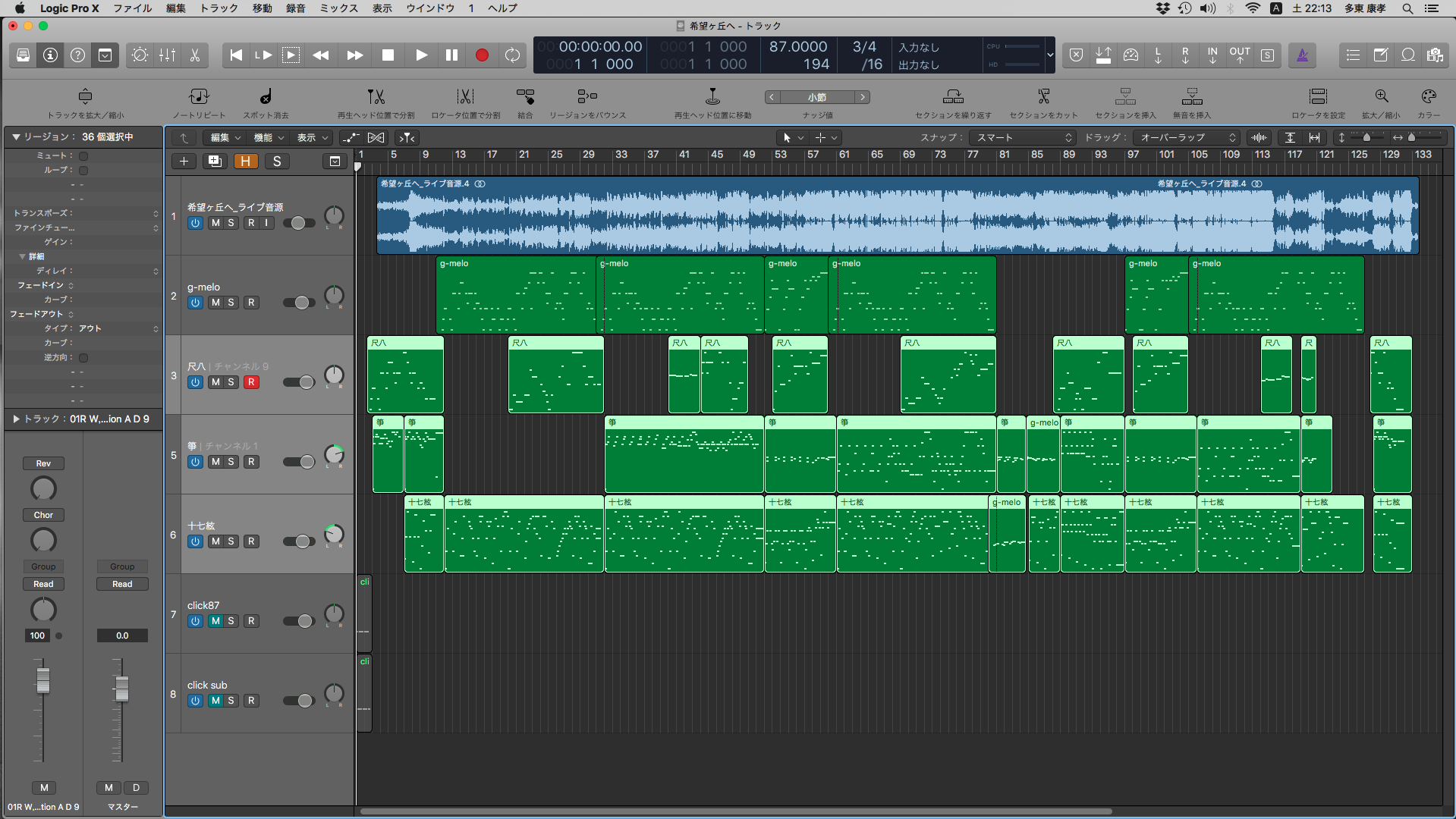Unmute the click87 track
Screen dimensions: 1456x819
215,621
